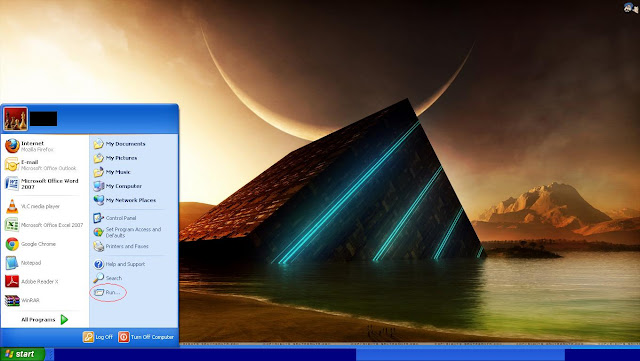Image resolution: width=640 pixels, height=361 pixels.
Task: Click the Microsoft Office Excel 2007 label
Action: [52, 225]
